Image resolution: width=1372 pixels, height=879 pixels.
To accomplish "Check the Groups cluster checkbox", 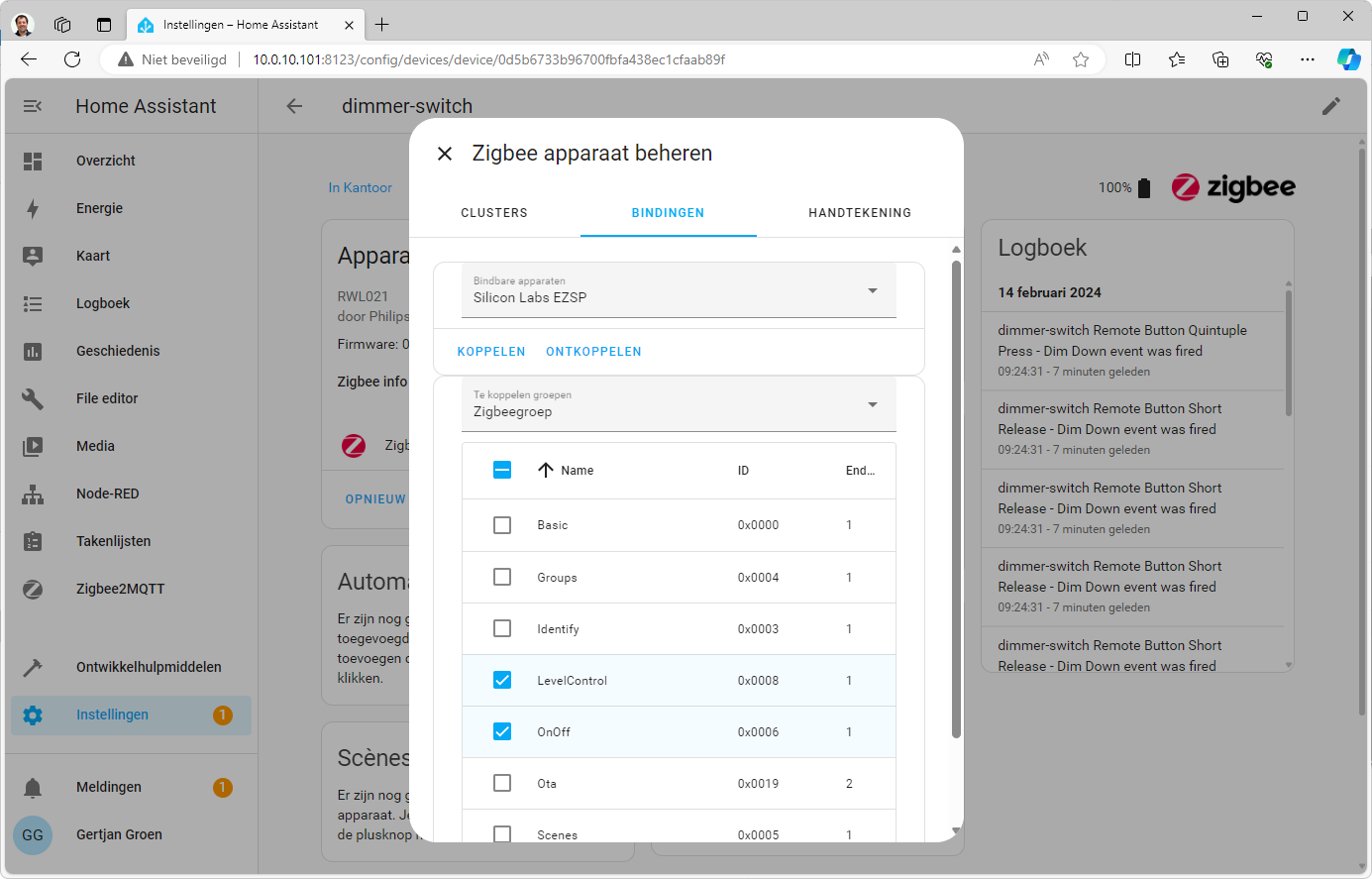I will [x=502, y=577].
